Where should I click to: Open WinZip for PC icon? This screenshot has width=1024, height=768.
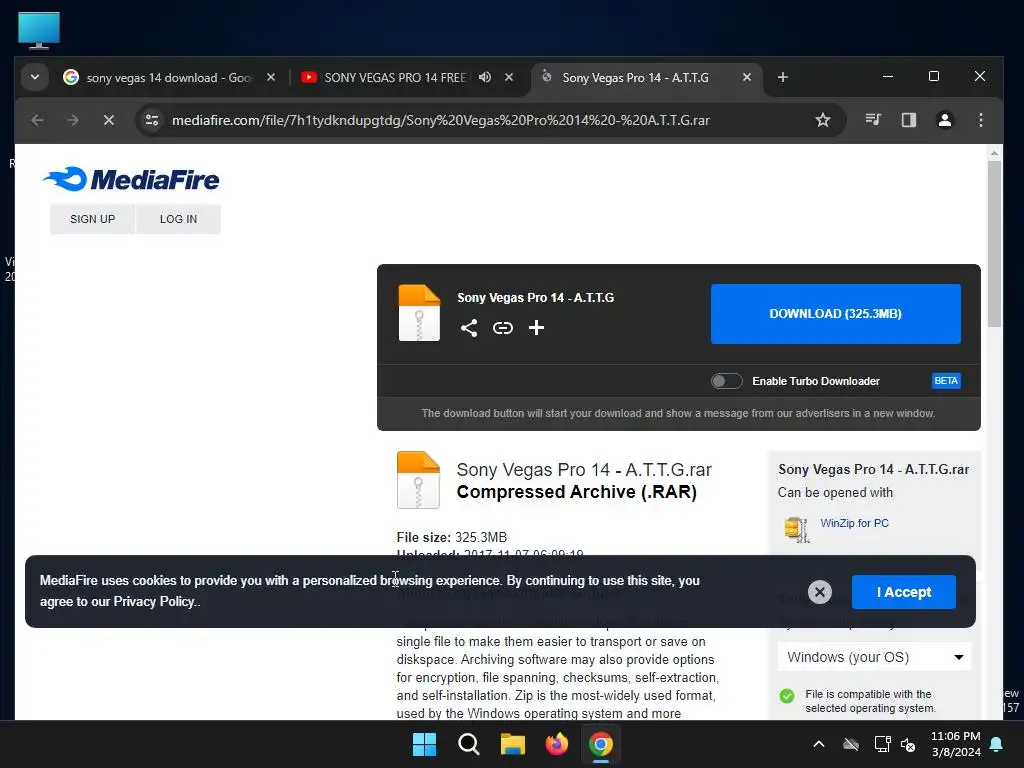tap(797, 530)
